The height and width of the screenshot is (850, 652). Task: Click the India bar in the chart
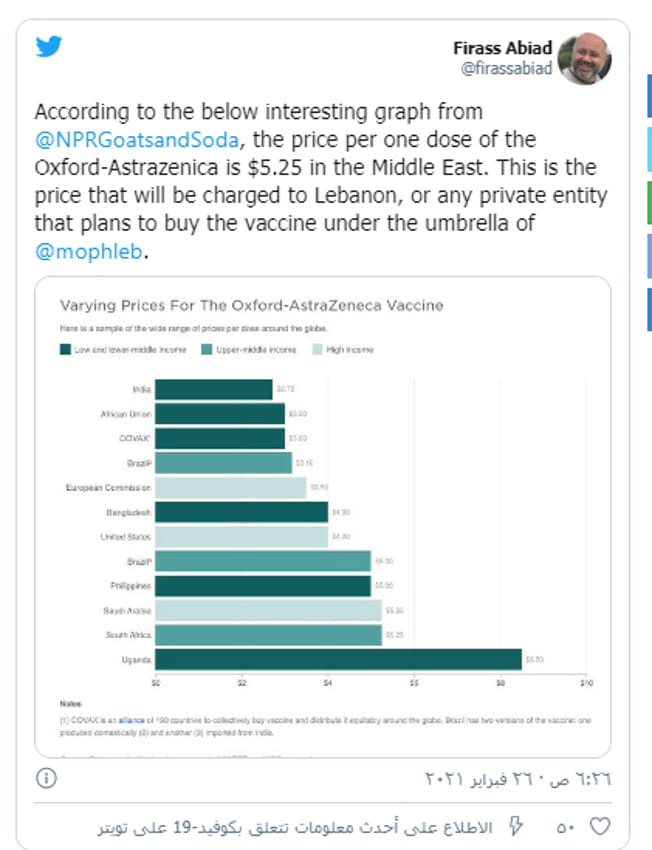pos(214,389)
